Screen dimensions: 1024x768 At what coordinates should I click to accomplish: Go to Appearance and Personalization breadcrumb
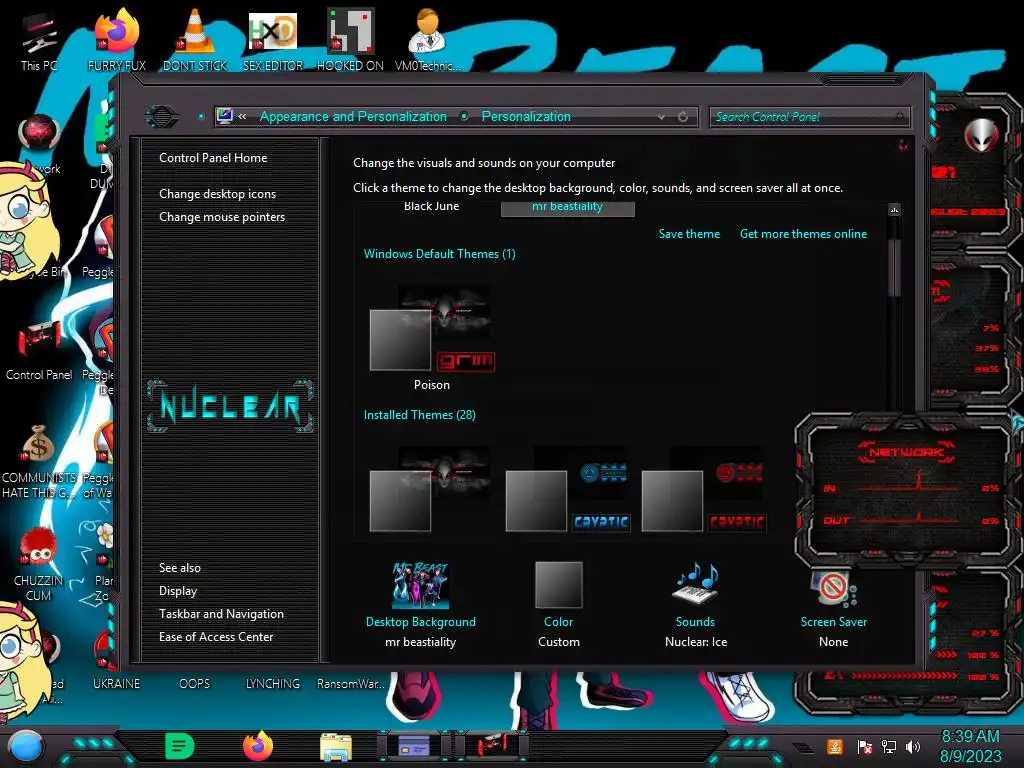pos(353,116)
